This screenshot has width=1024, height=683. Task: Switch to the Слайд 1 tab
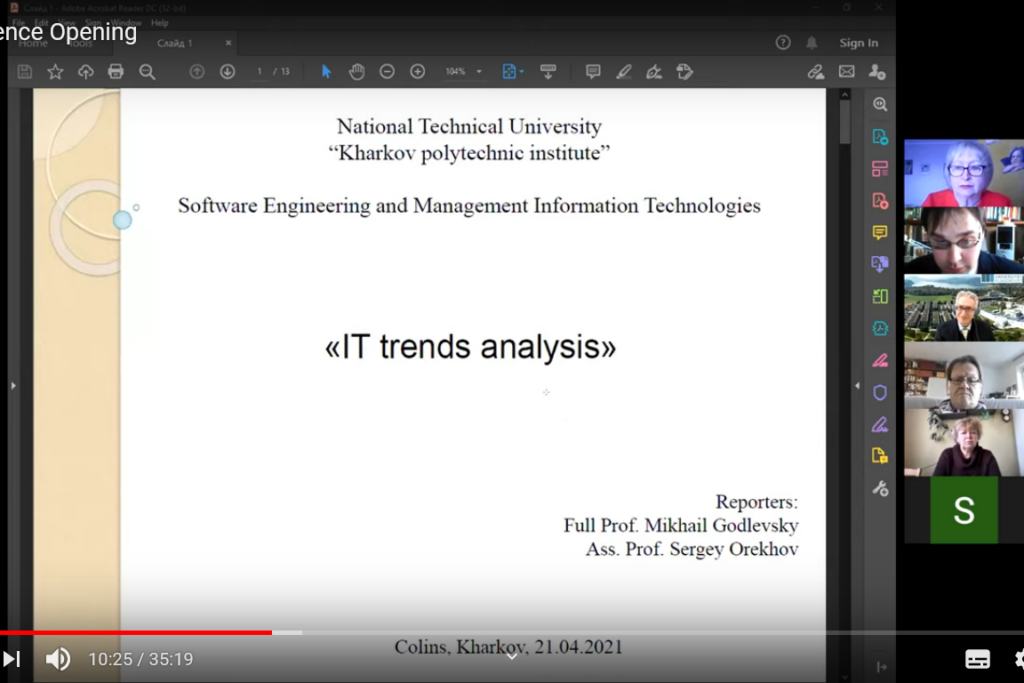click(x=175, y=43)
